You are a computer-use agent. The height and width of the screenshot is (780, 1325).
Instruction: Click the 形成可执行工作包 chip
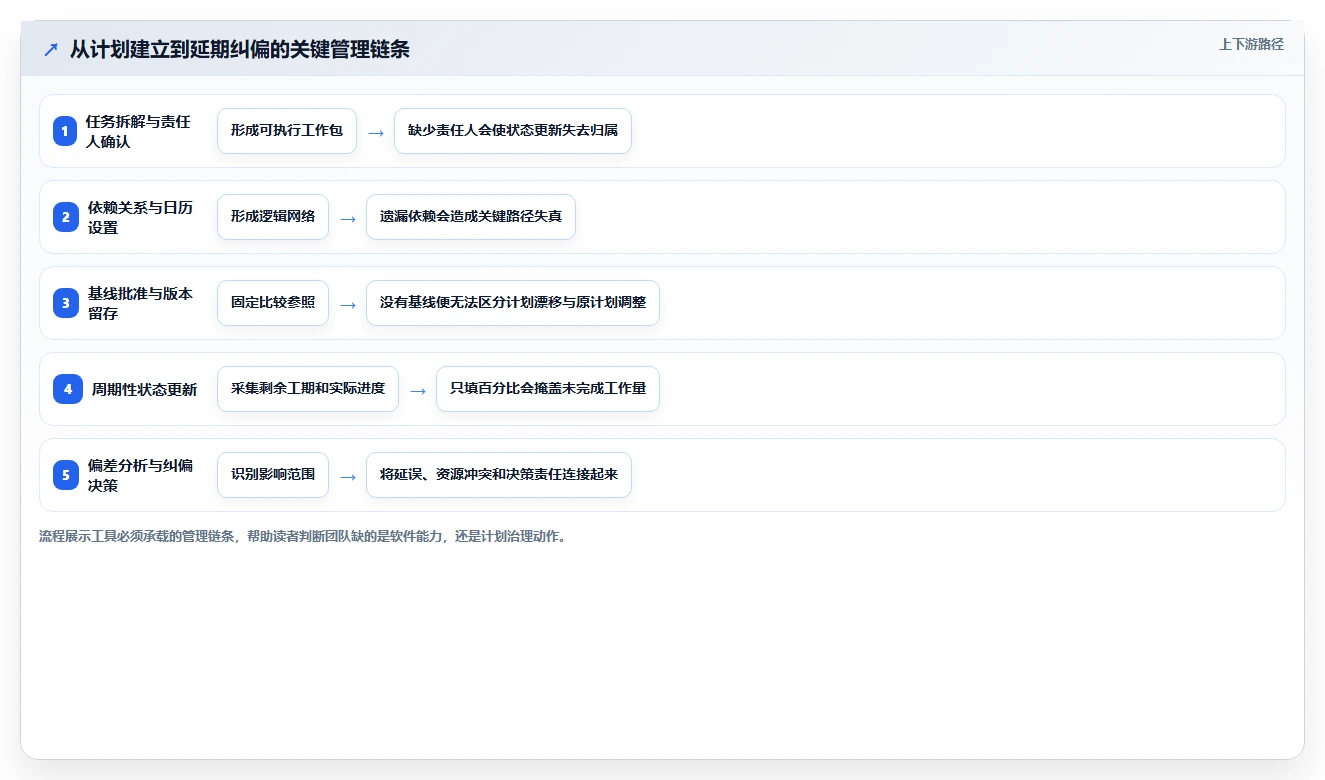click(287, 131)
